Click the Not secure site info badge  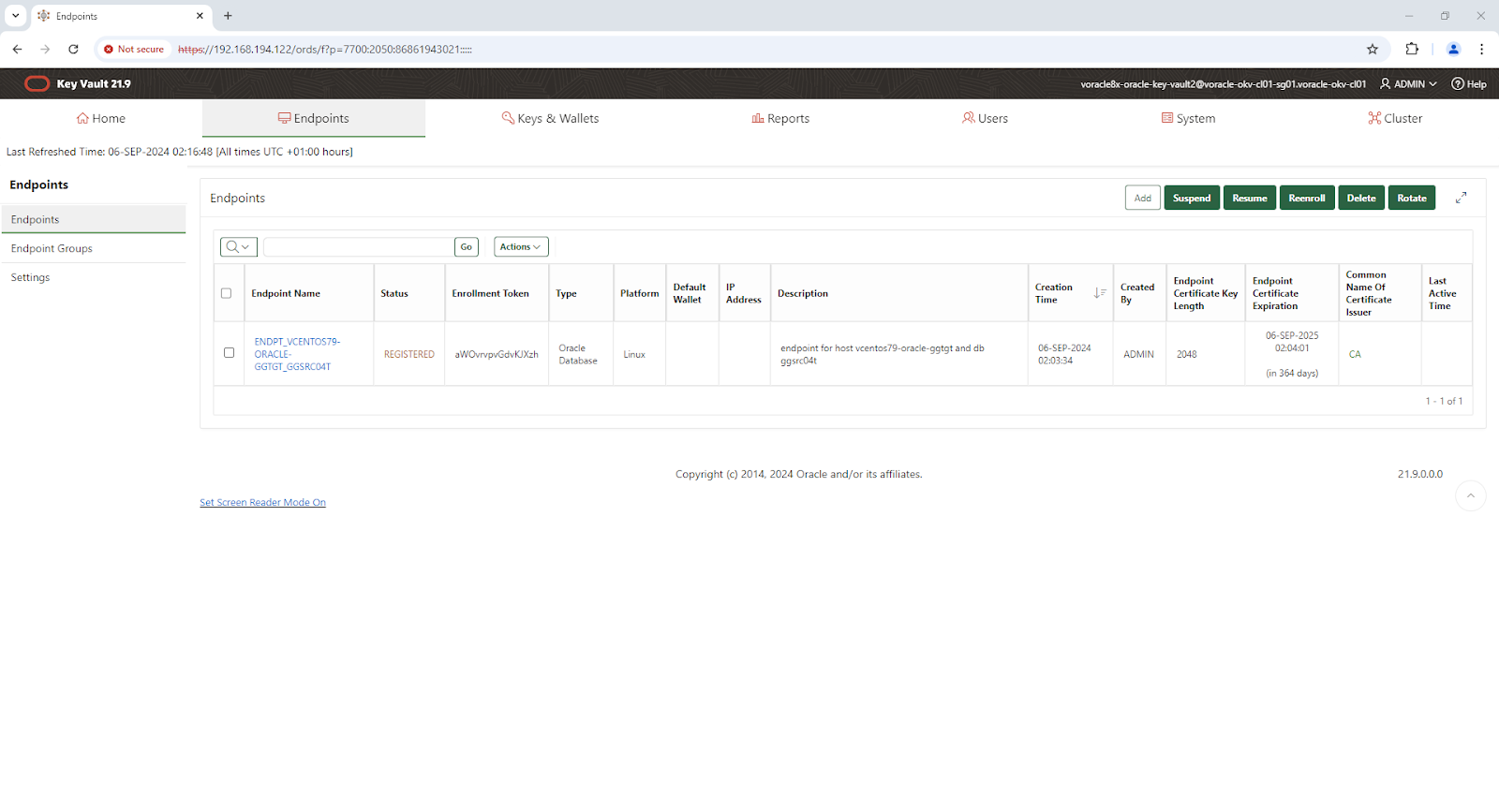tap(134, 49)
